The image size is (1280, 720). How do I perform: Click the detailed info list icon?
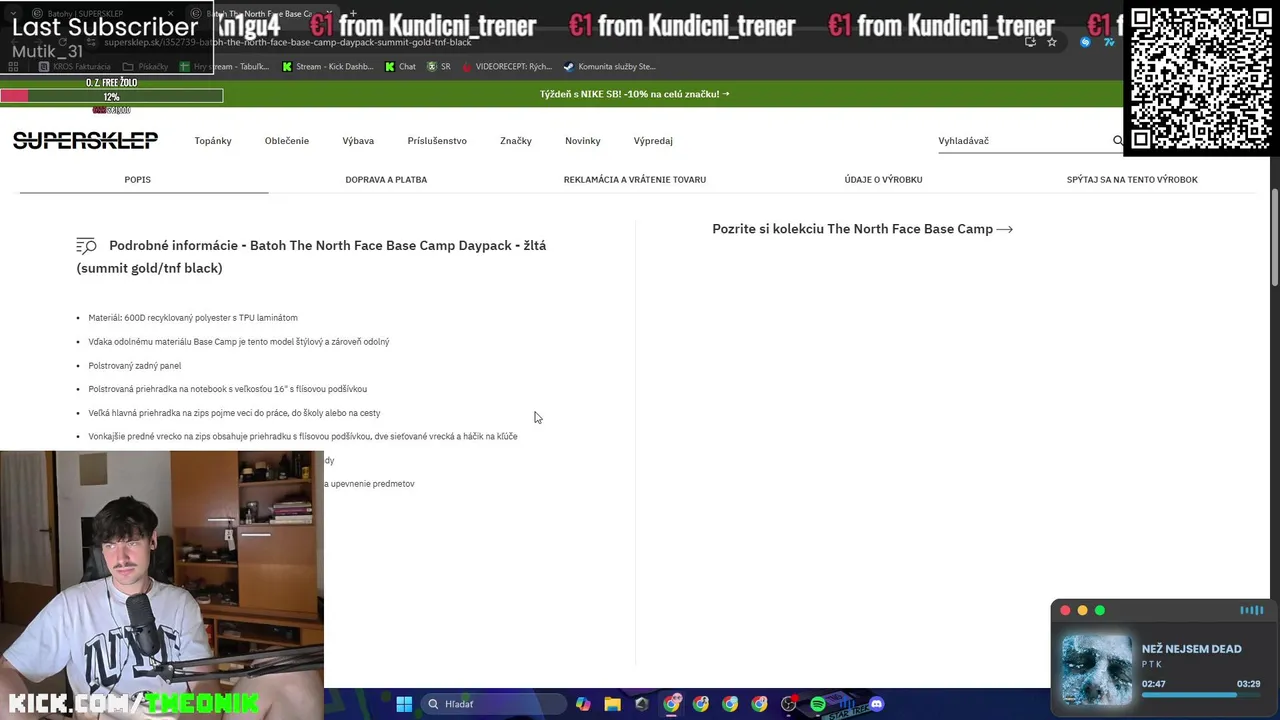[x=87, y=246]
